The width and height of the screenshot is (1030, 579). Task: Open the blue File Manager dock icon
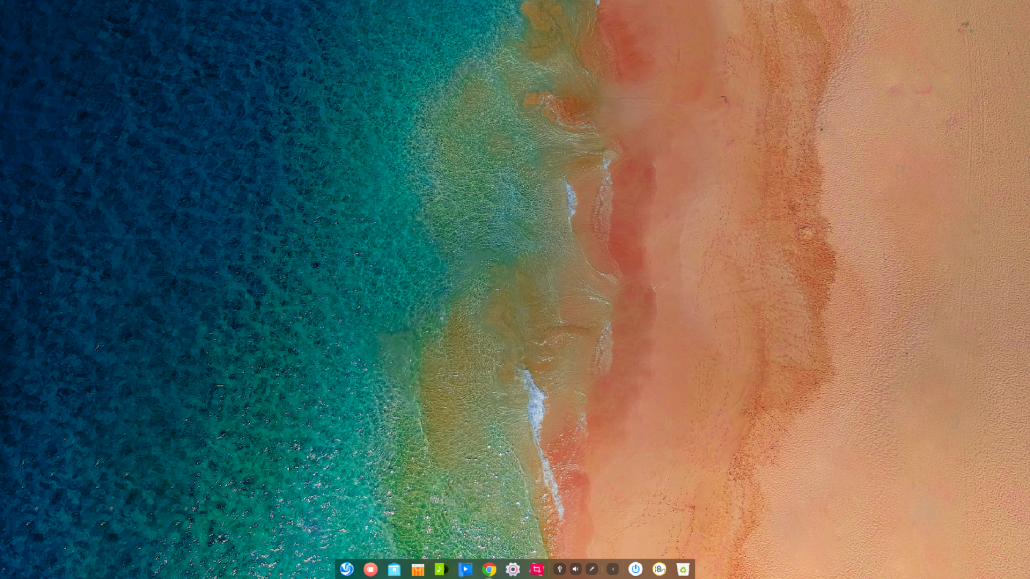(394, 569)
